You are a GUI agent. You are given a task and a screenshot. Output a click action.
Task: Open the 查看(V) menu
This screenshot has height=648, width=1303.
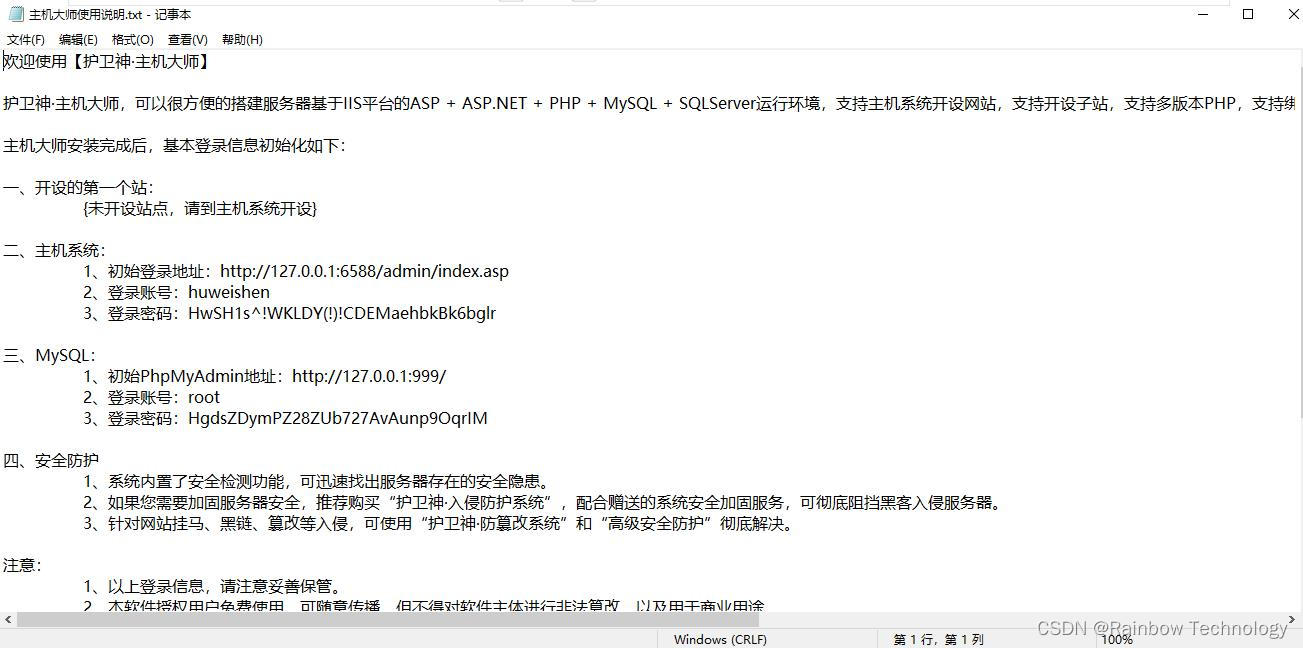pos(188,40)
